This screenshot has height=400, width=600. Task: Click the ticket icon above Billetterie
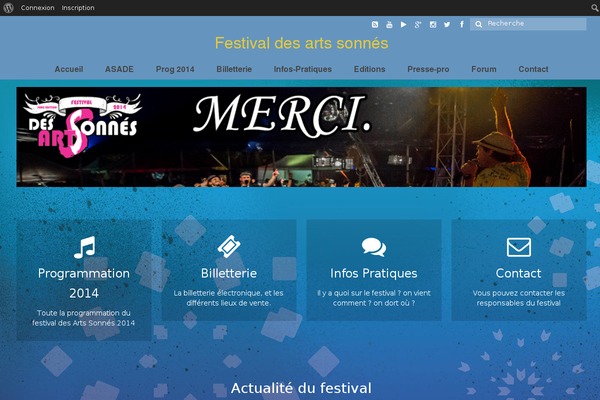pos(229,247)
